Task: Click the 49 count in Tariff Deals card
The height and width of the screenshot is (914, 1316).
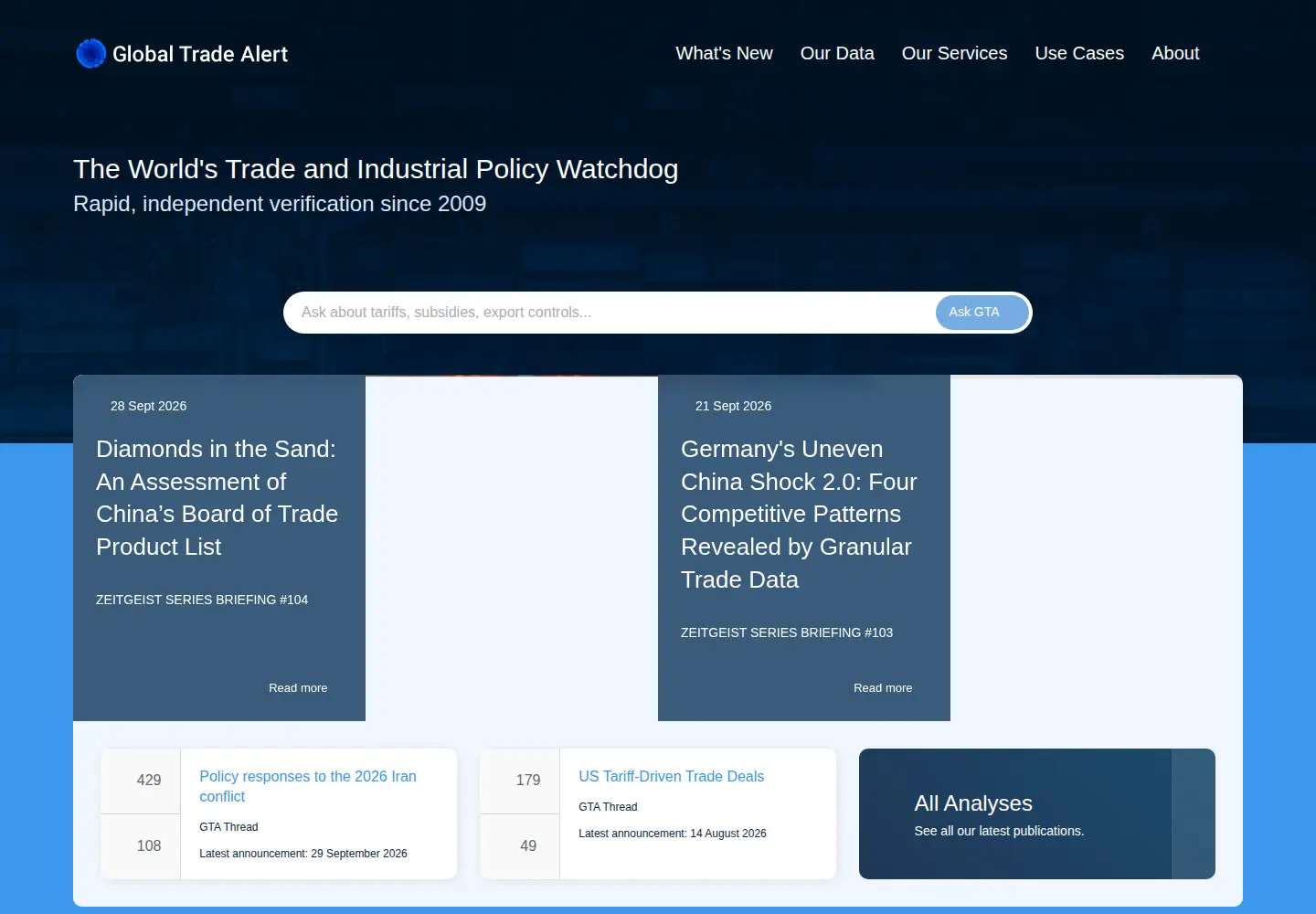Action: [528, 845]
